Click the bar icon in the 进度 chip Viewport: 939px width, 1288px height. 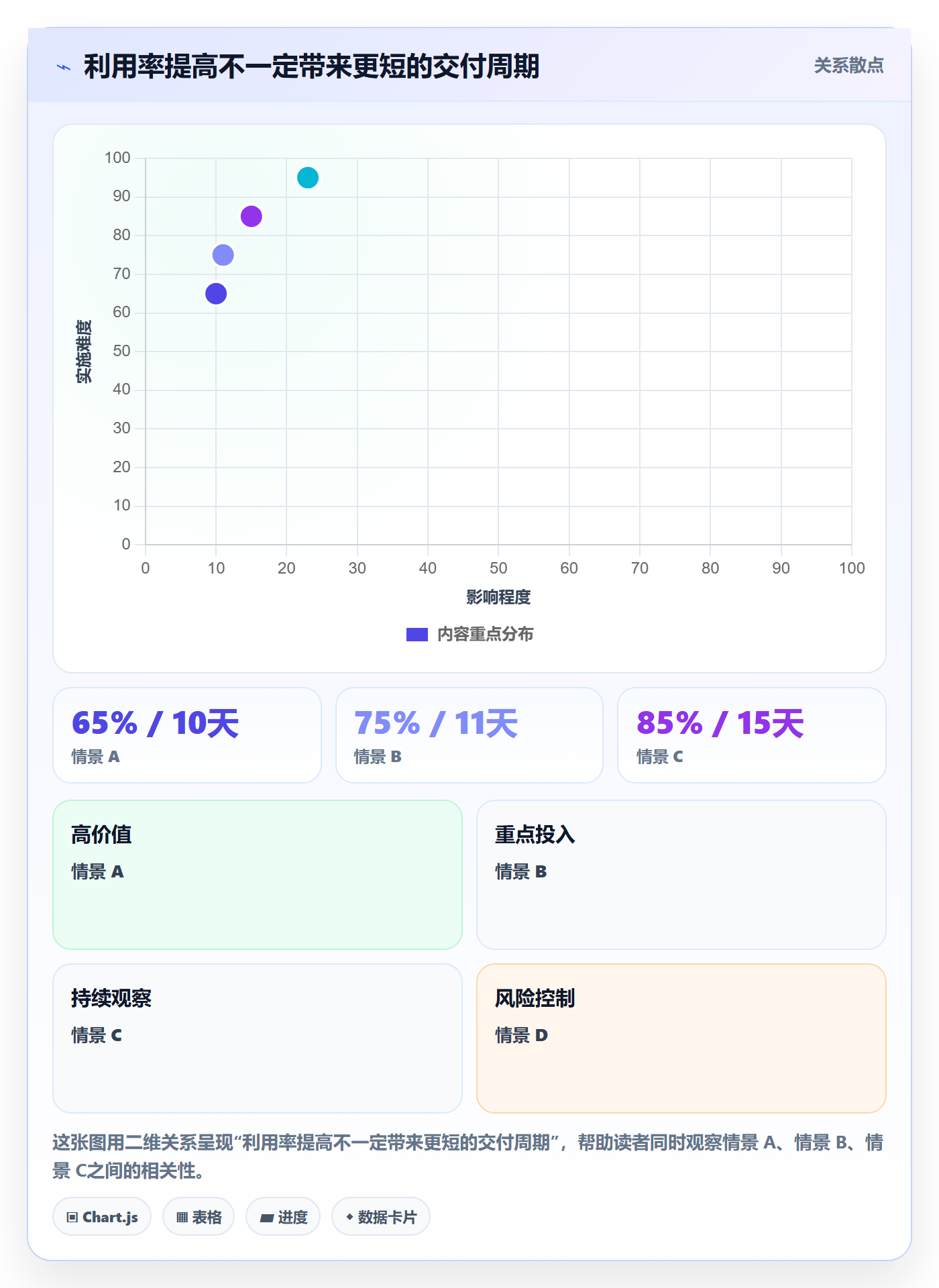pyautogui.click(x=267, y=1218)
